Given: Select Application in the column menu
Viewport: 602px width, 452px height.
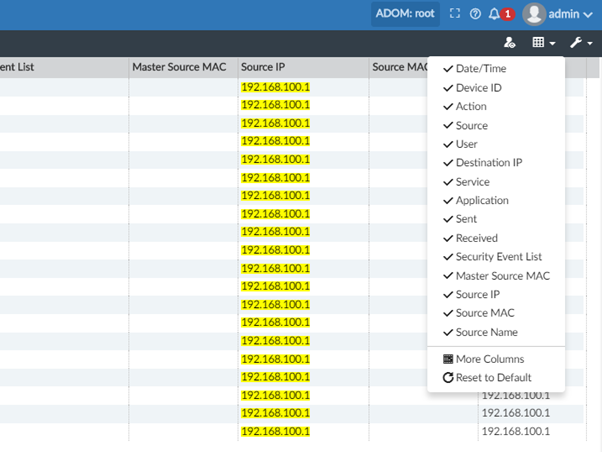Looking at the screenshot, I should point(482,200).
